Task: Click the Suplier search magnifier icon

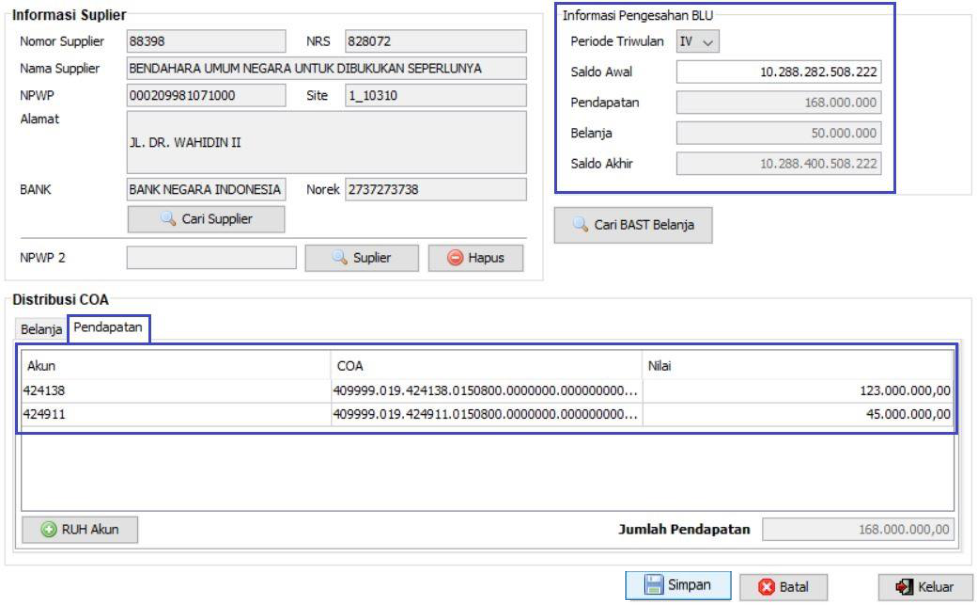Action: pos(341,258)
